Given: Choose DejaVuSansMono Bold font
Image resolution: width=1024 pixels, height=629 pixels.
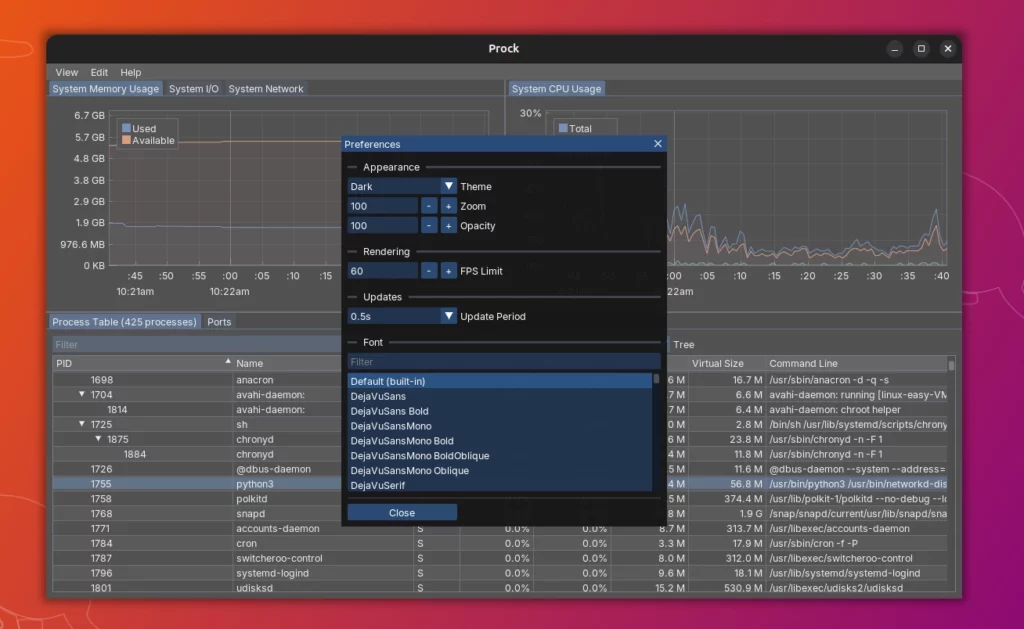Looking at the screenshot, I should 500,441.
